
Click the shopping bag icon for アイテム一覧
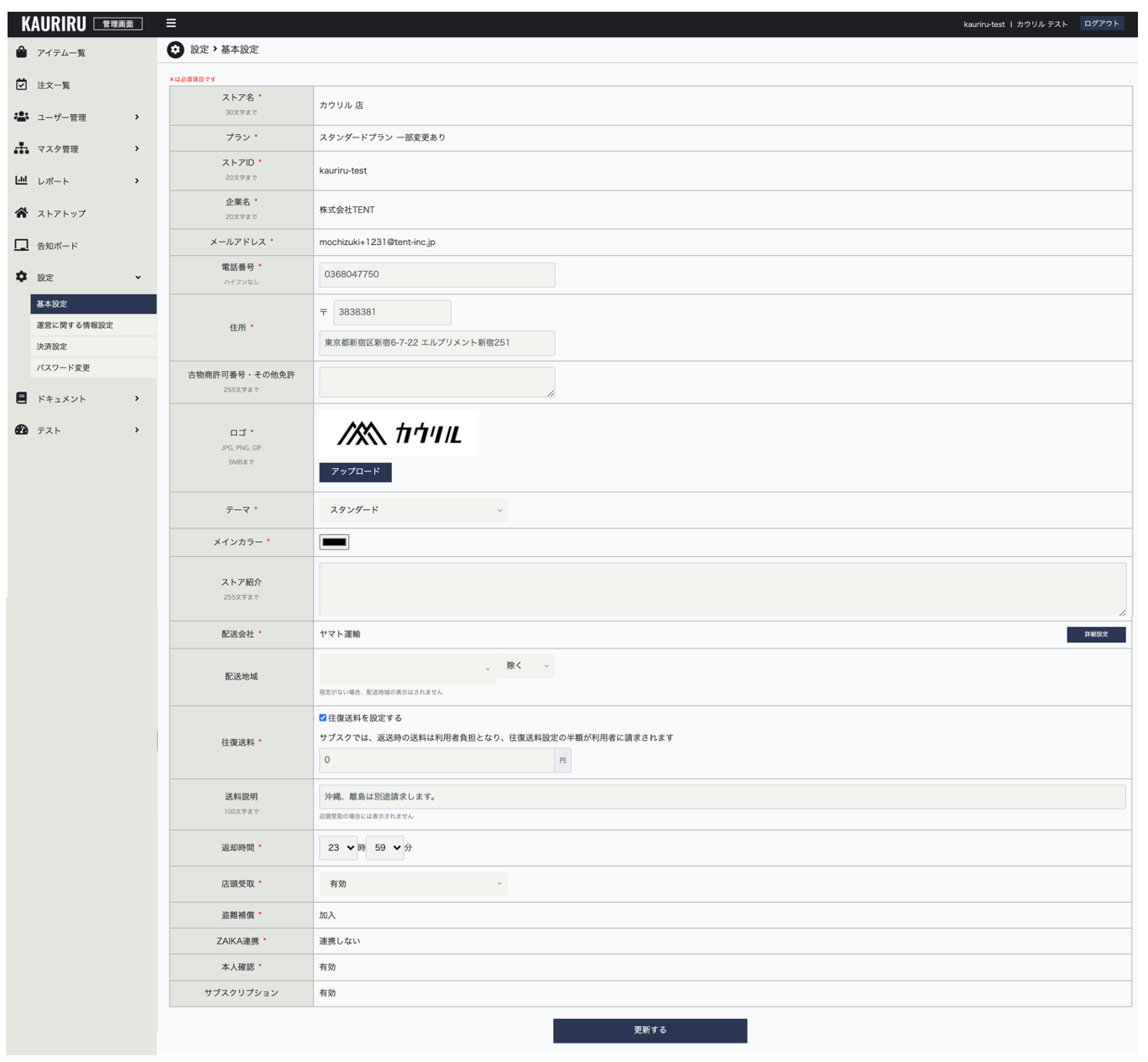coord(22,52)
